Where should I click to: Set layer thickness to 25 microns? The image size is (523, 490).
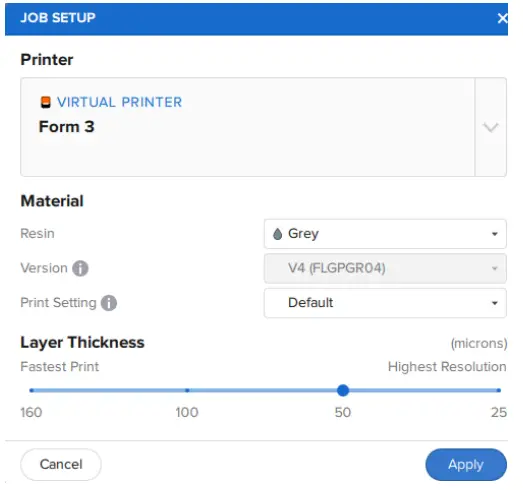[x=499, y=390]
